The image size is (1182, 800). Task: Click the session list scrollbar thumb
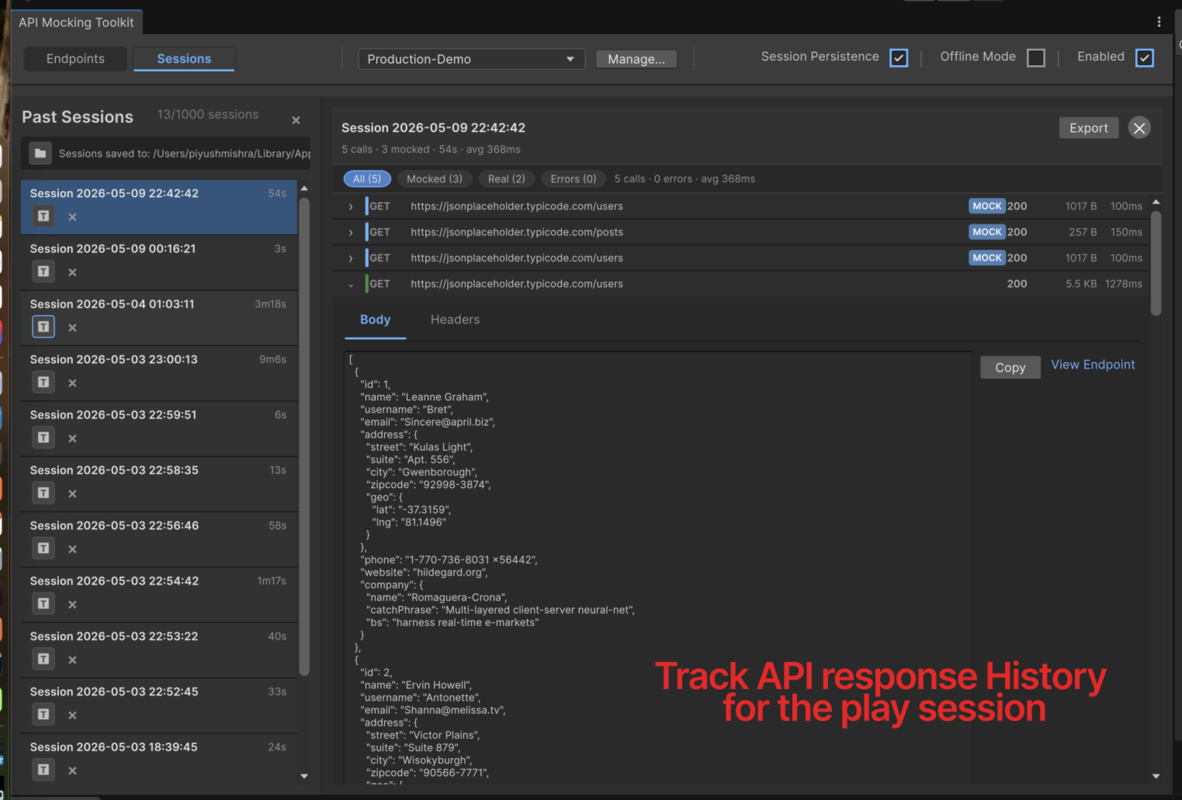pos(305,436)
